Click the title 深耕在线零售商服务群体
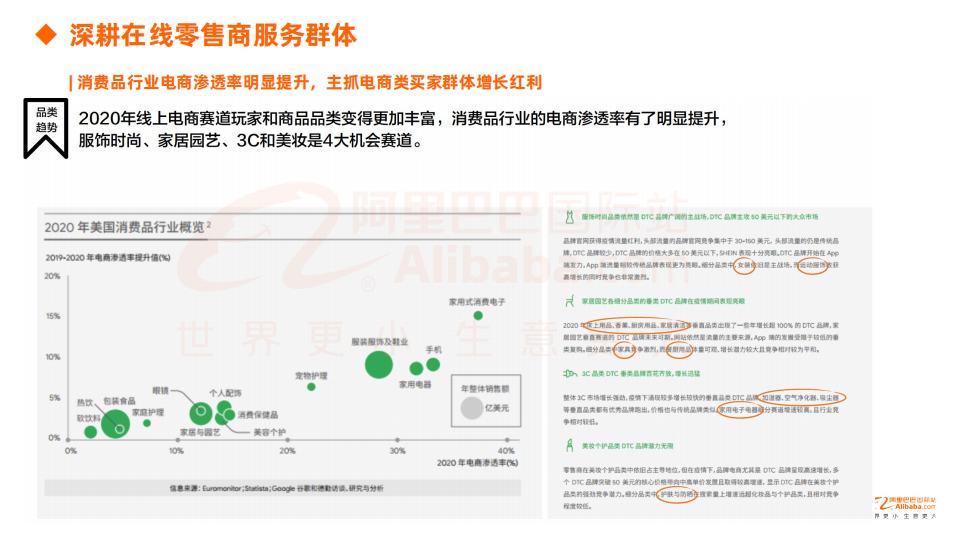The width and height of the screenshot is (959, 539). (213, 35)
